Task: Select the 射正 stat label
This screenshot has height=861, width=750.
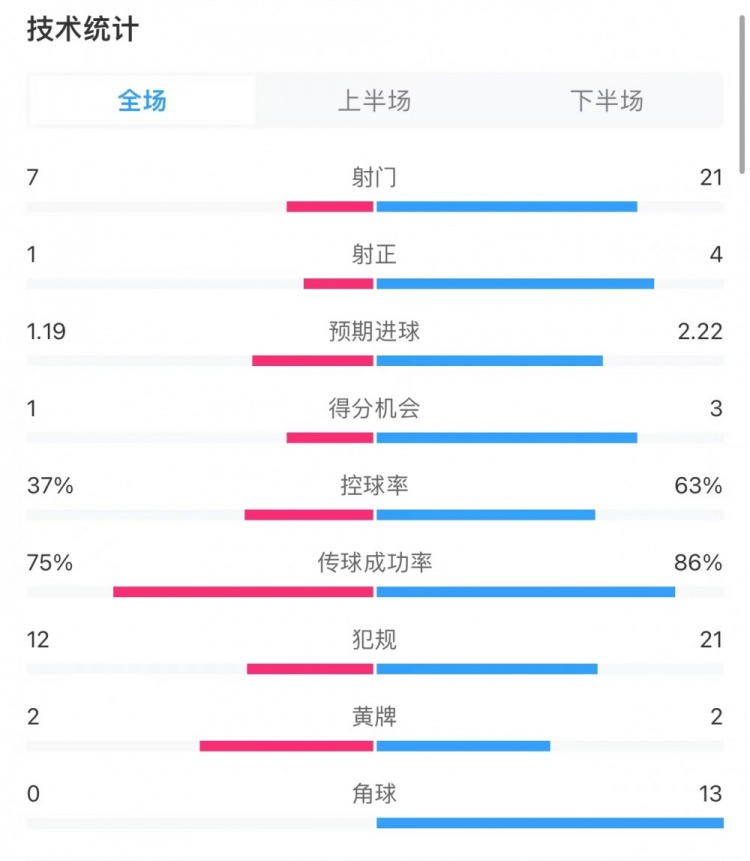Action: pyautogui.click(x=374, y=254)
